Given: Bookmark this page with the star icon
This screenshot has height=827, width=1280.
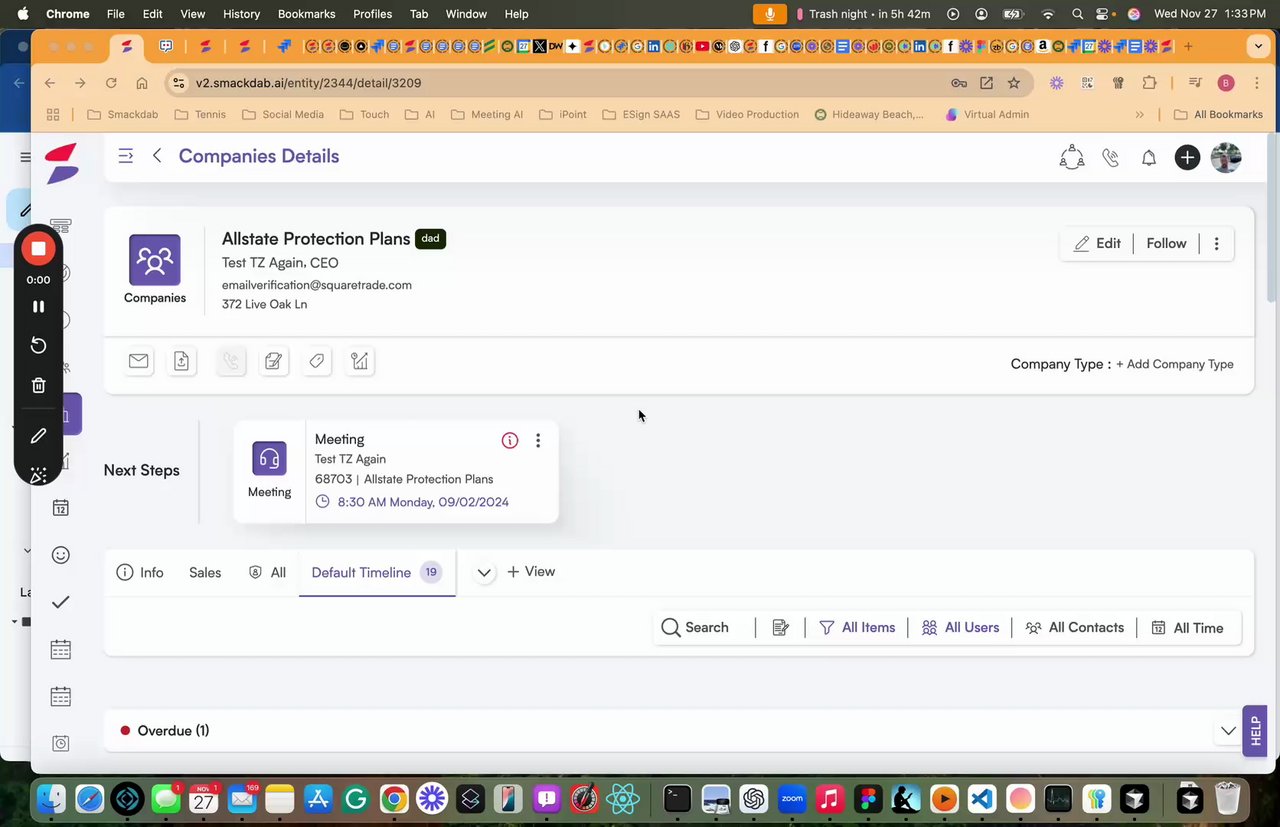Looking at the screenshot, I should click(x=1014, y=83).
